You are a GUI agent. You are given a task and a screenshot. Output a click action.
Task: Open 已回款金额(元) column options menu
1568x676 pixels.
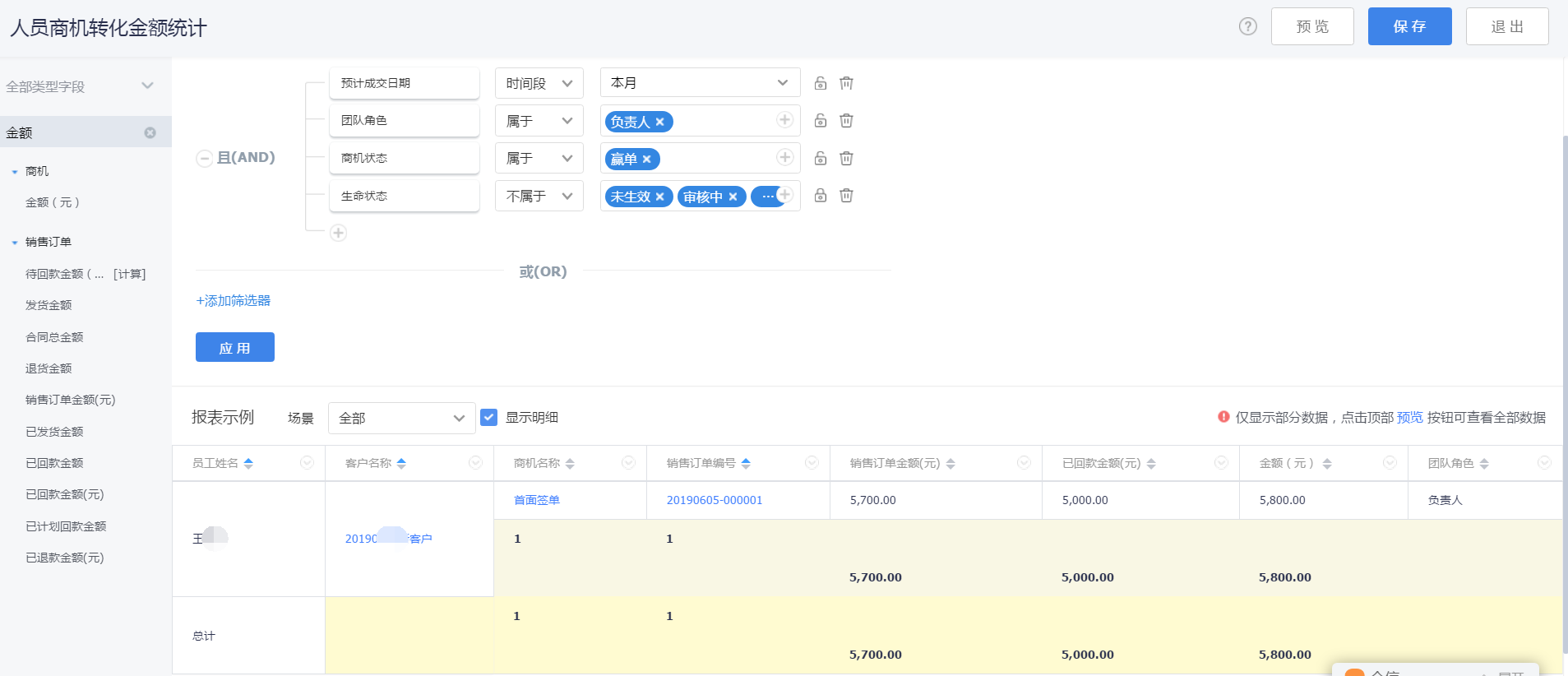(1221, 463)
